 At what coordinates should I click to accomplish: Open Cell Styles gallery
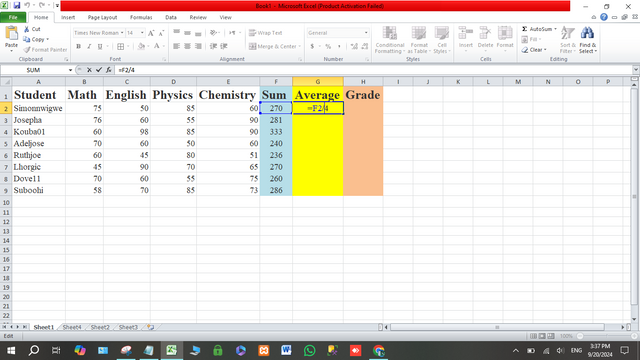442,40
